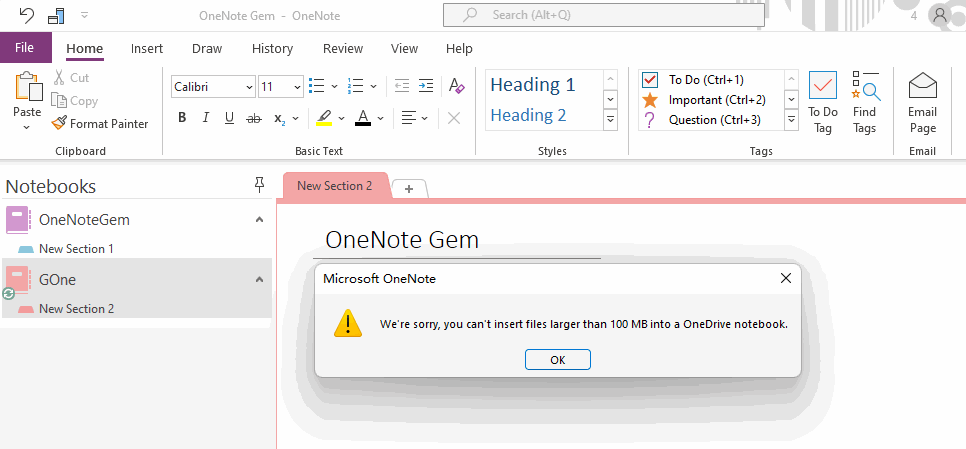The height and width of the screenshot is (449, 966).
Task: Collapse the GOne notebook chevron
Action: tap(259, 279)
